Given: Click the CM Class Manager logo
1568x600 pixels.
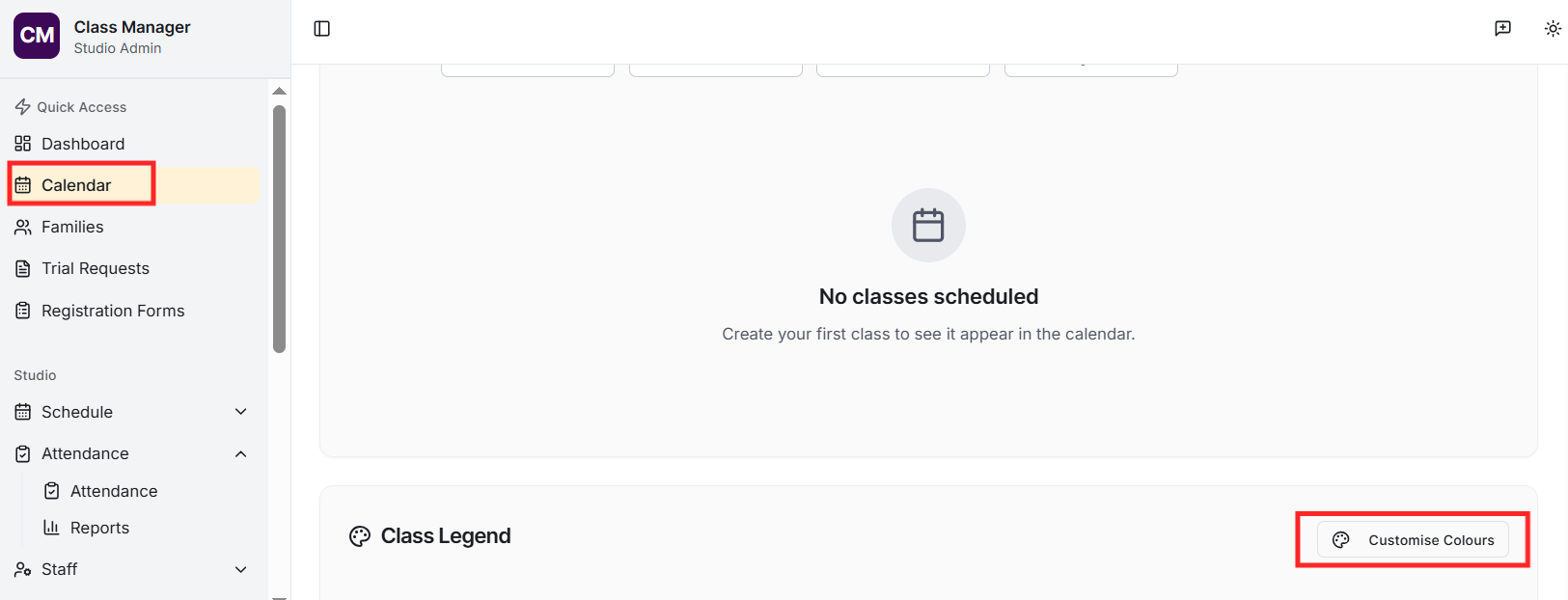Looking at the screenshot, I should point(37,36).
